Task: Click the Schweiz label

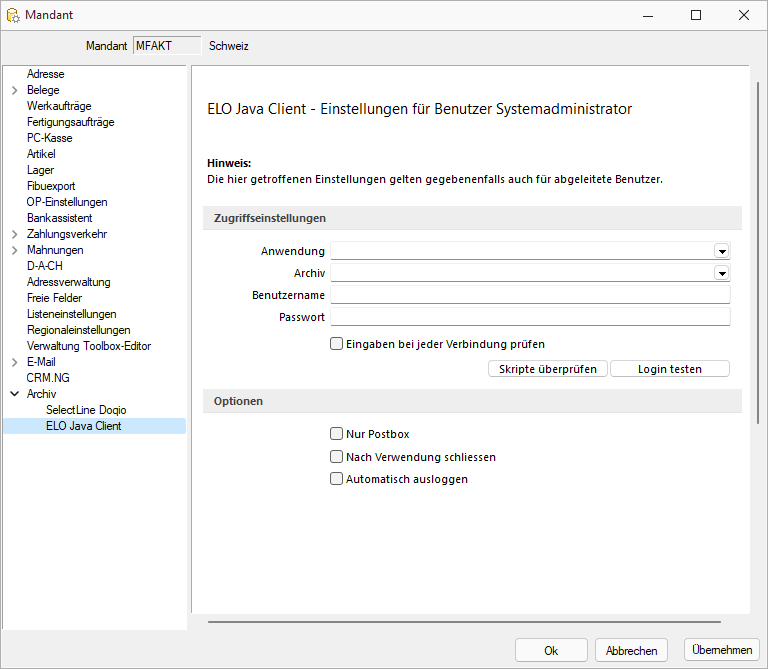Action: coord(229,46)
